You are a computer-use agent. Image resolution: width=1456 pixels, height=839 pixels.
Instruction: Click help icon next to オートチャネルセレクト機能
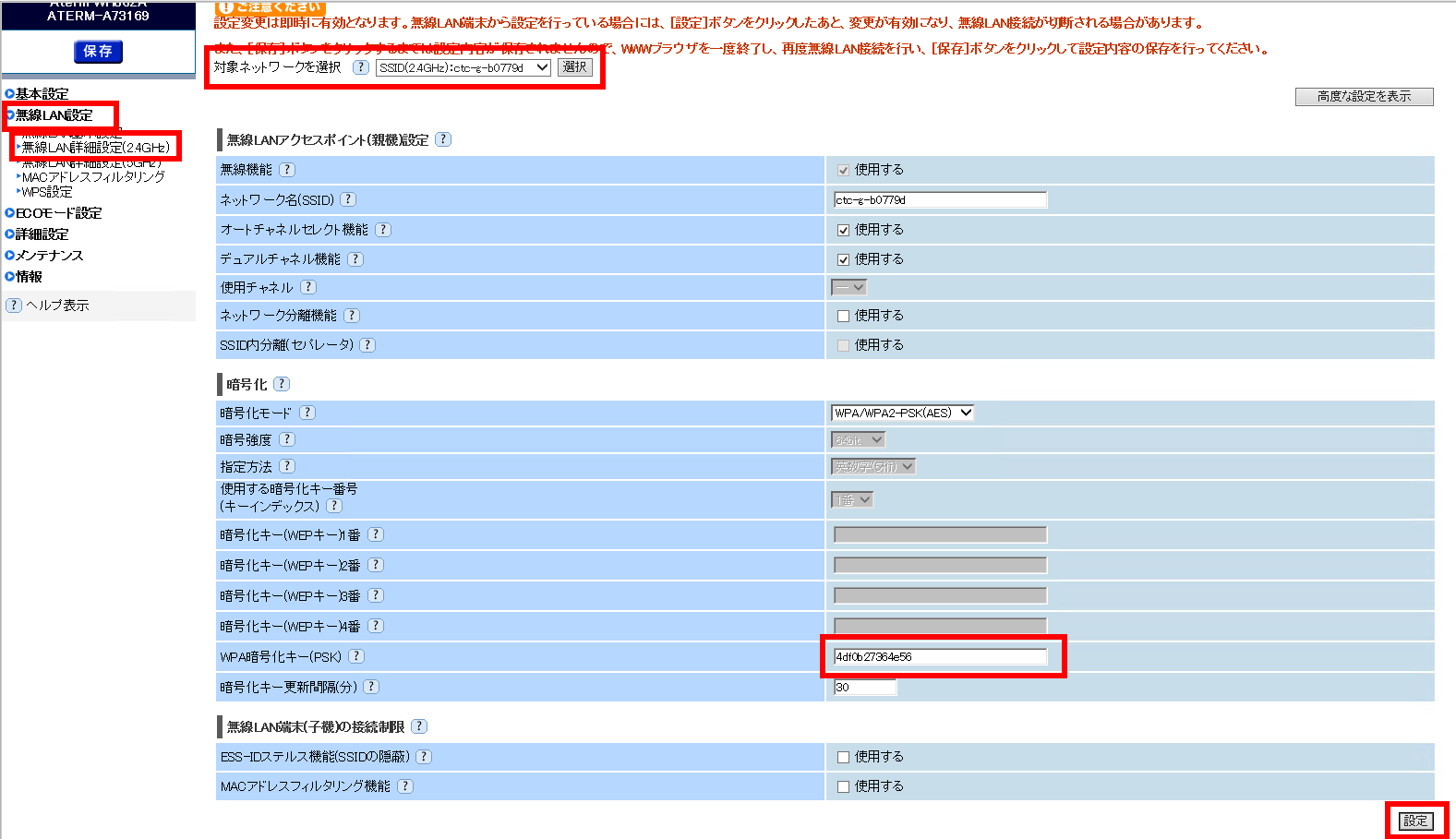pos(383,230)
